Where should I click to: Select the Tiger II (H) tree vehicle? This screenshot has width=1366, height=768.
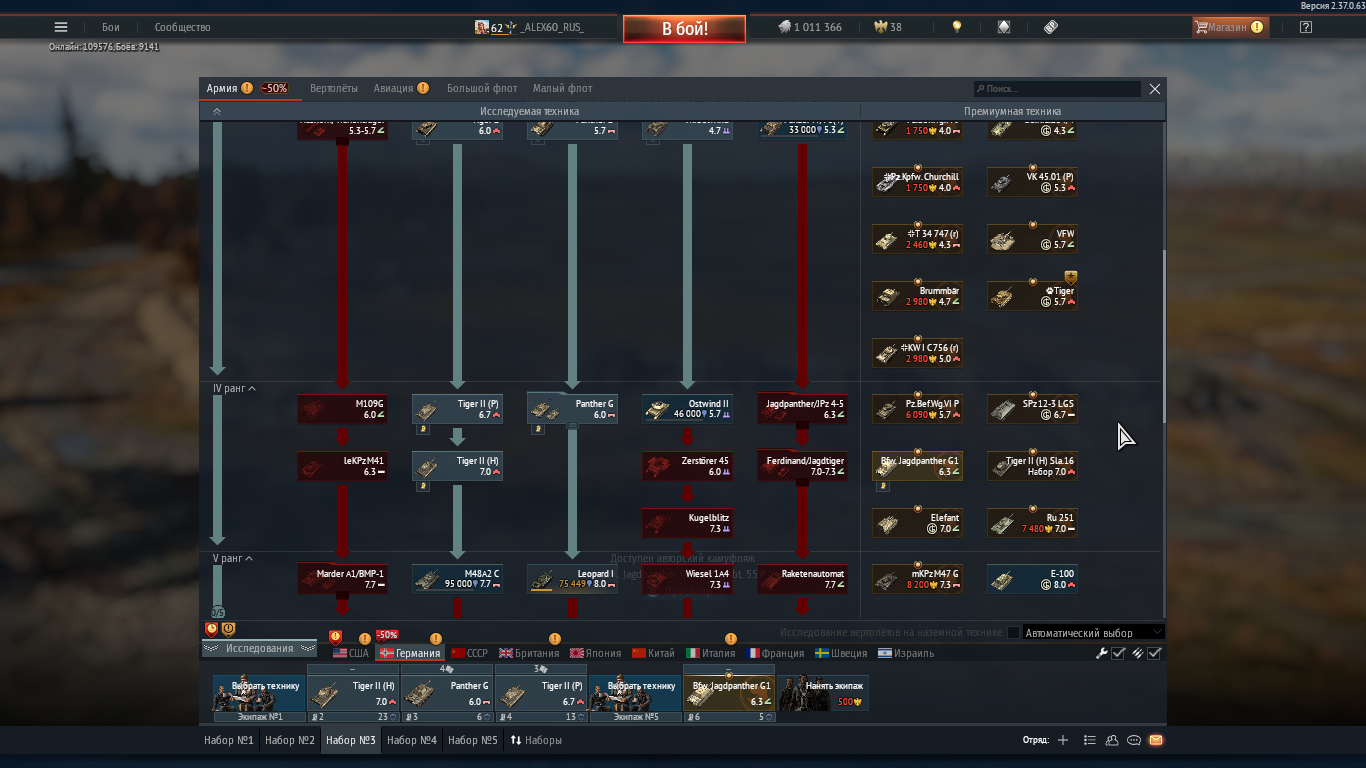click(x=457, y=466)
